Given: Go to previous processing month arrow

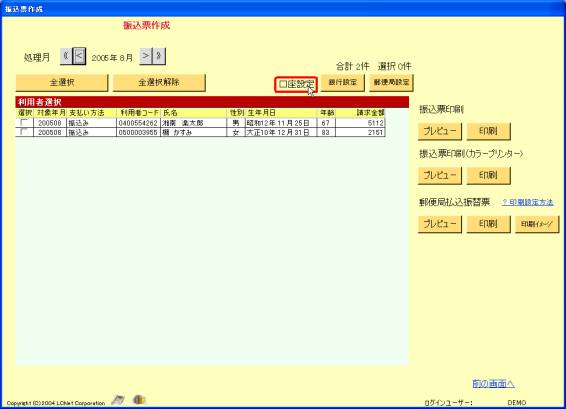Looking at the screenshot, I should pos(79,56).
